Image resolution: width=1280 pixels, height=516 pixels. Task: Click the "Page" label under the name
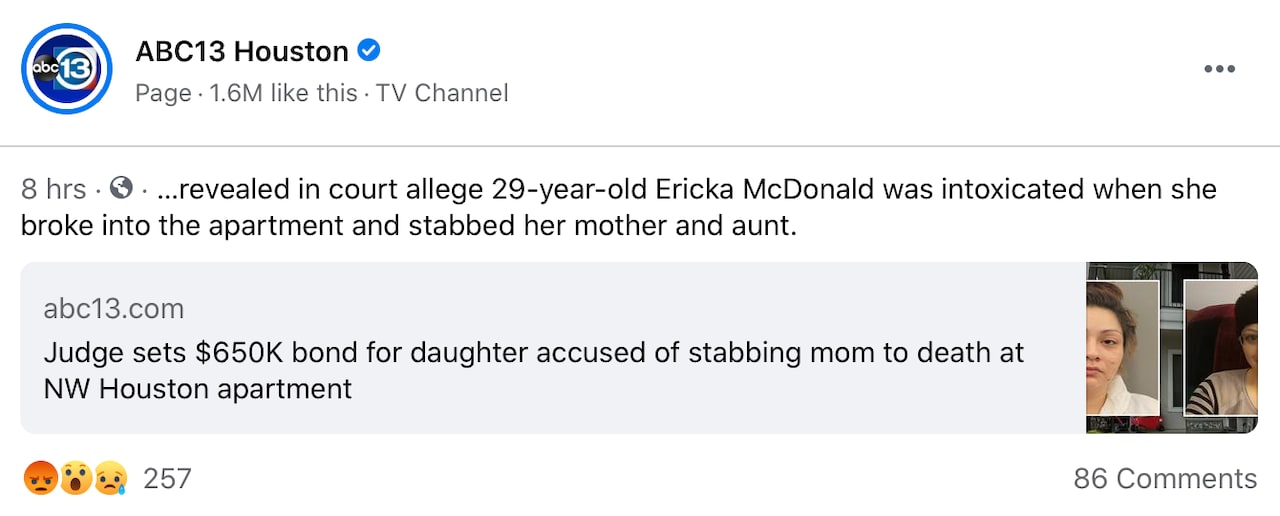point(163,93)
